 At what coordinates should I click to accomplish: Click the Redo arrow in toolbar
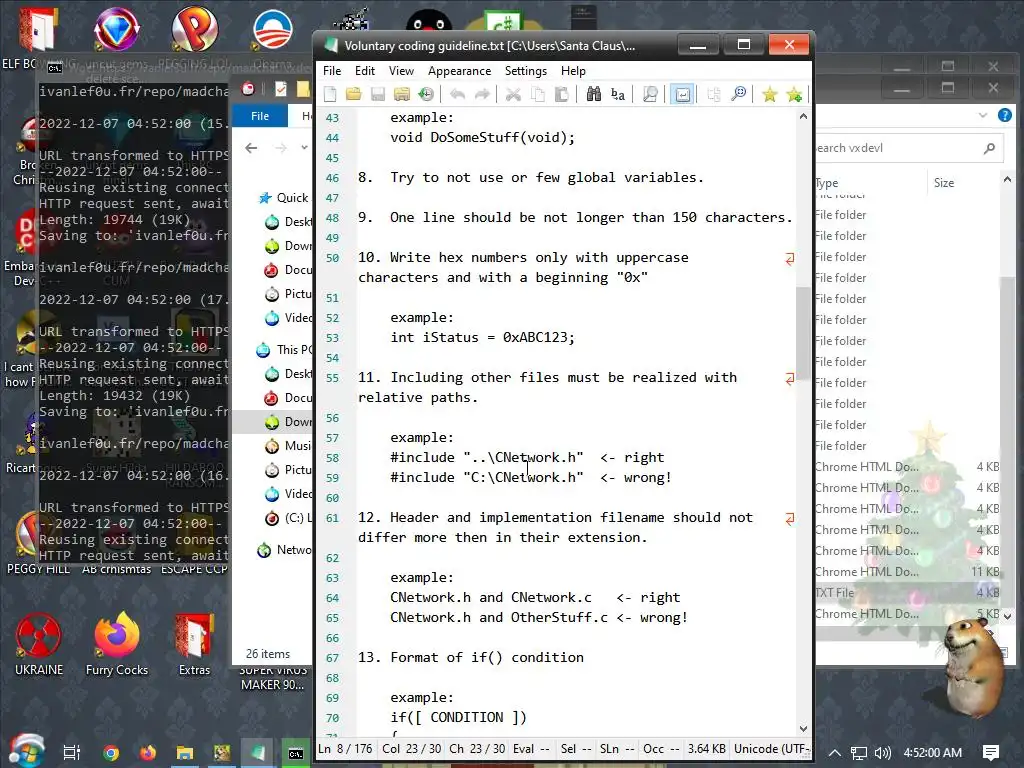coord(482,95)
